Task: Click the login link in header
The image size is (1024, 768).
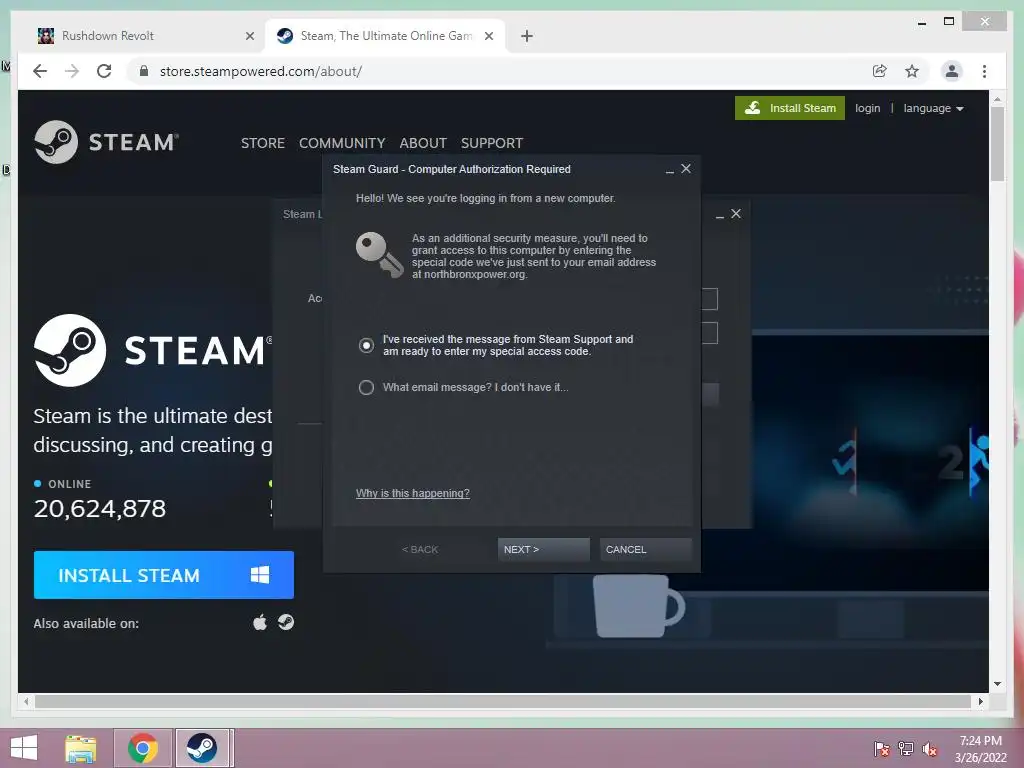Action: 867,108
